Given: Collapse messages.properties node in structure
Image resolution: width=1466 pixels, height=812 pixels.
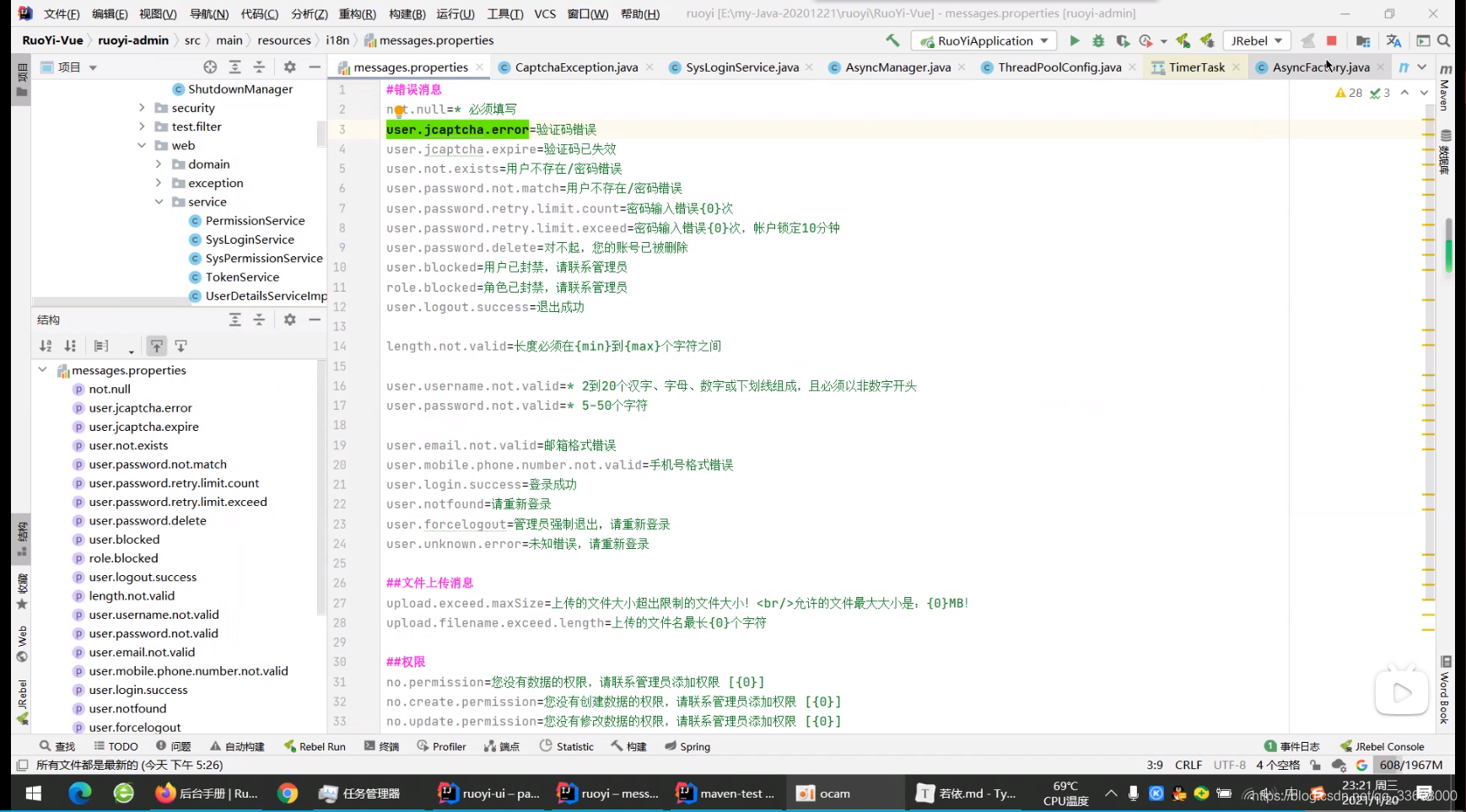Looking at the screenshot, I should (42, 370).
